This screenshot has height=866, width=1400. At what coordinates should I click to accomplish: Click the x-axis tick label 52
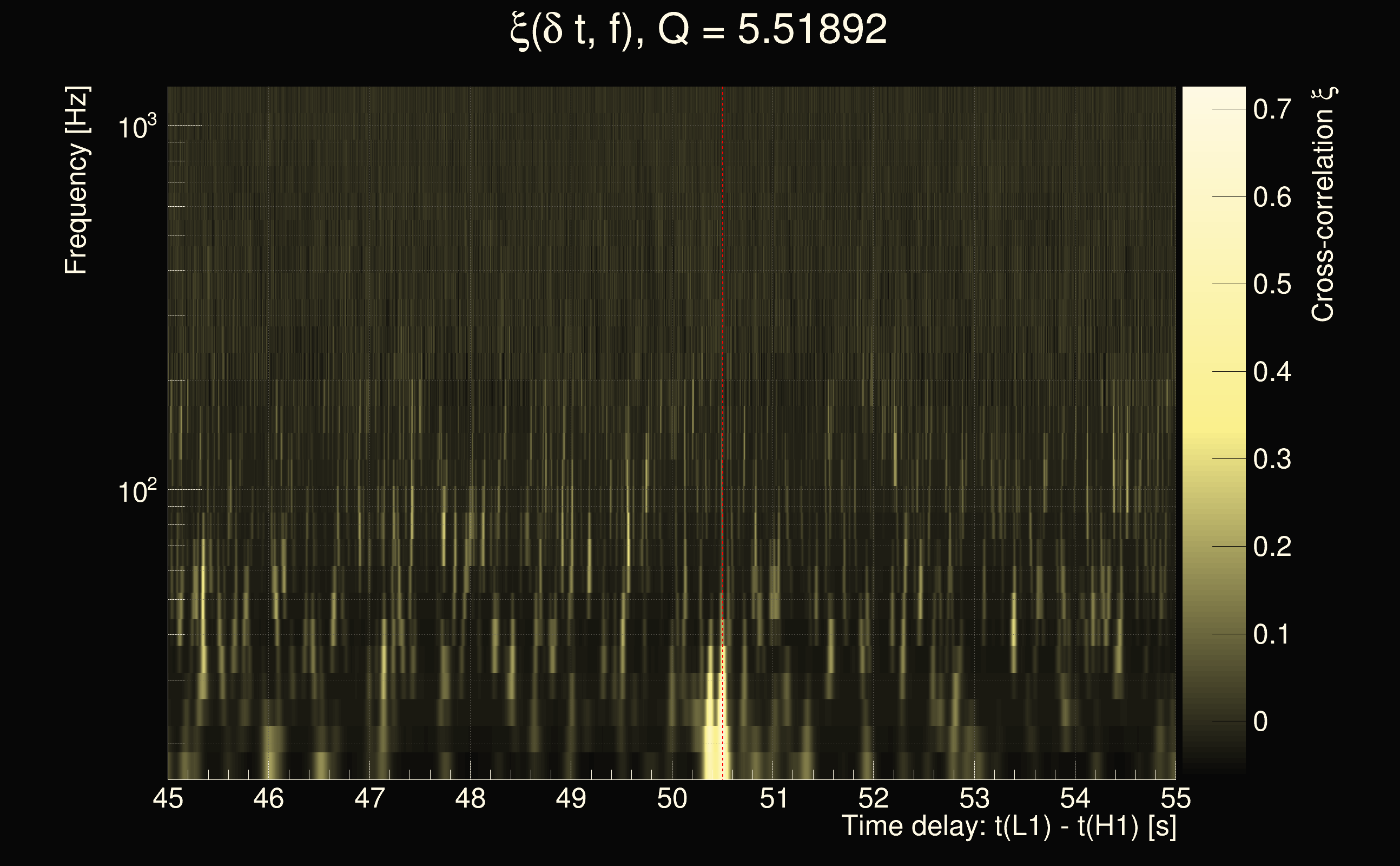point(874,798)
